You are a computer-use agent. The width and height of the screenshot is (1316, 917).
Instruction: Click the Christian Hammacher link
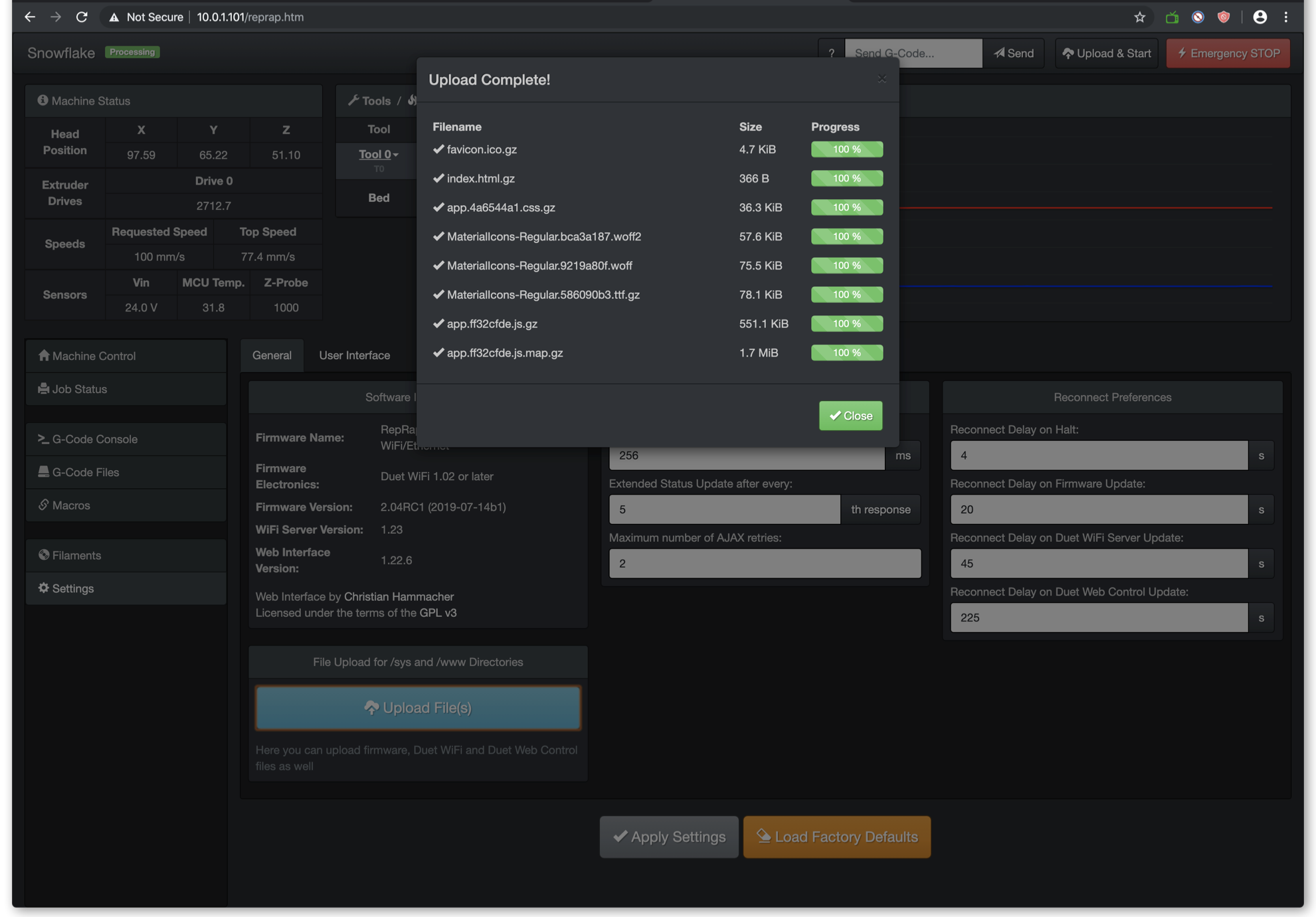399,596
